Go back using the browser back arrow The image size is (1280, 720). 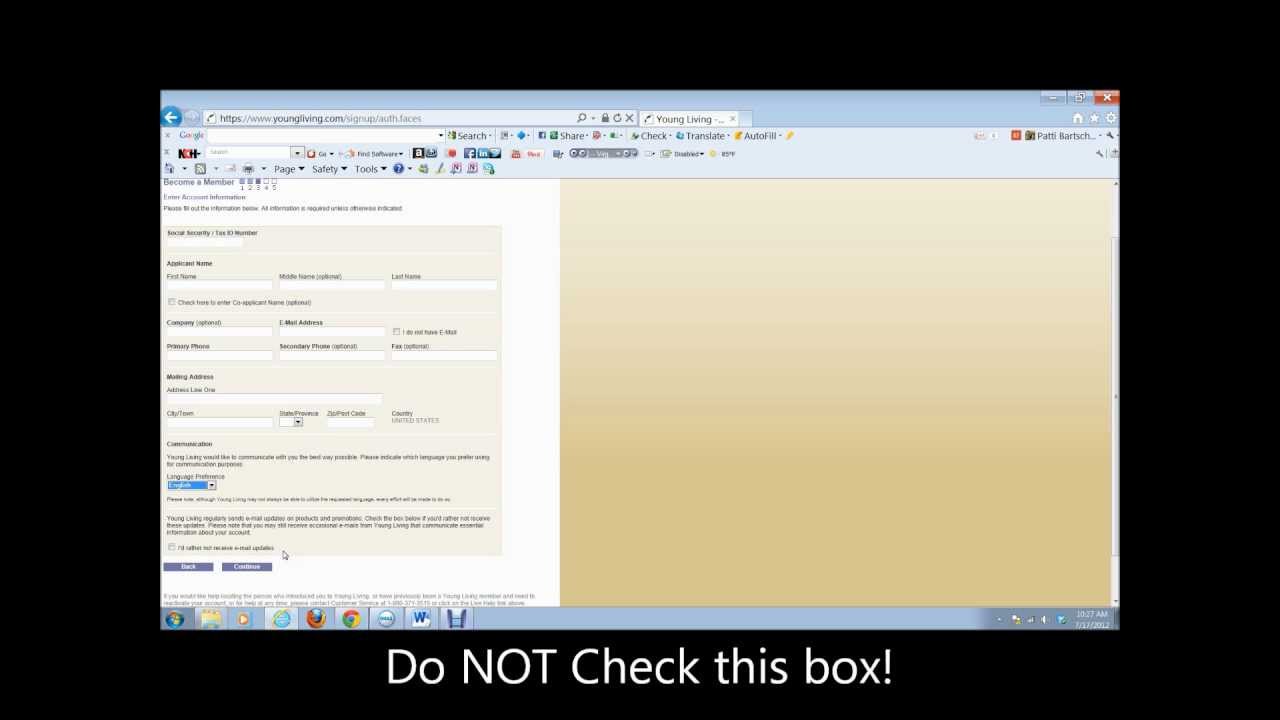coord(171,117)
